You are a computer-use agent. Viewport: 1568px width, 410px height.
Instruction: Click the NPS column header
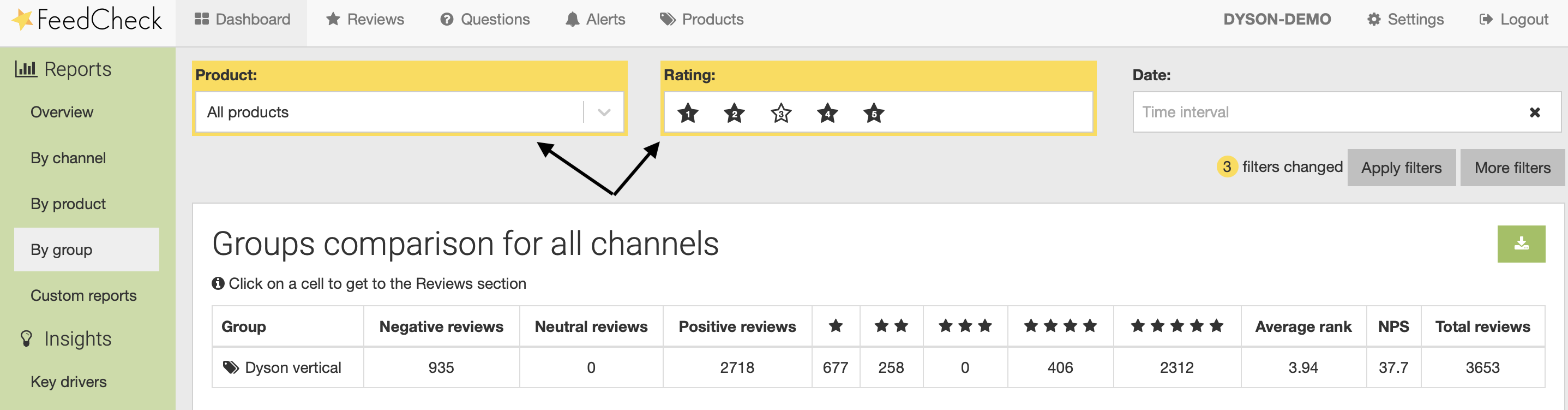tap(1393, 326)
